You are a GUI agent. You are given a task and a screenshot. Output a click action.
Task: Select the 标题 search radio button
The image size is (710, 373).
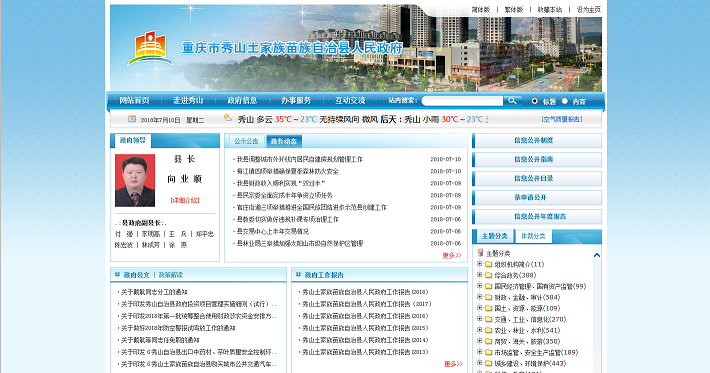pyautogui.click(x=535, y=101)
